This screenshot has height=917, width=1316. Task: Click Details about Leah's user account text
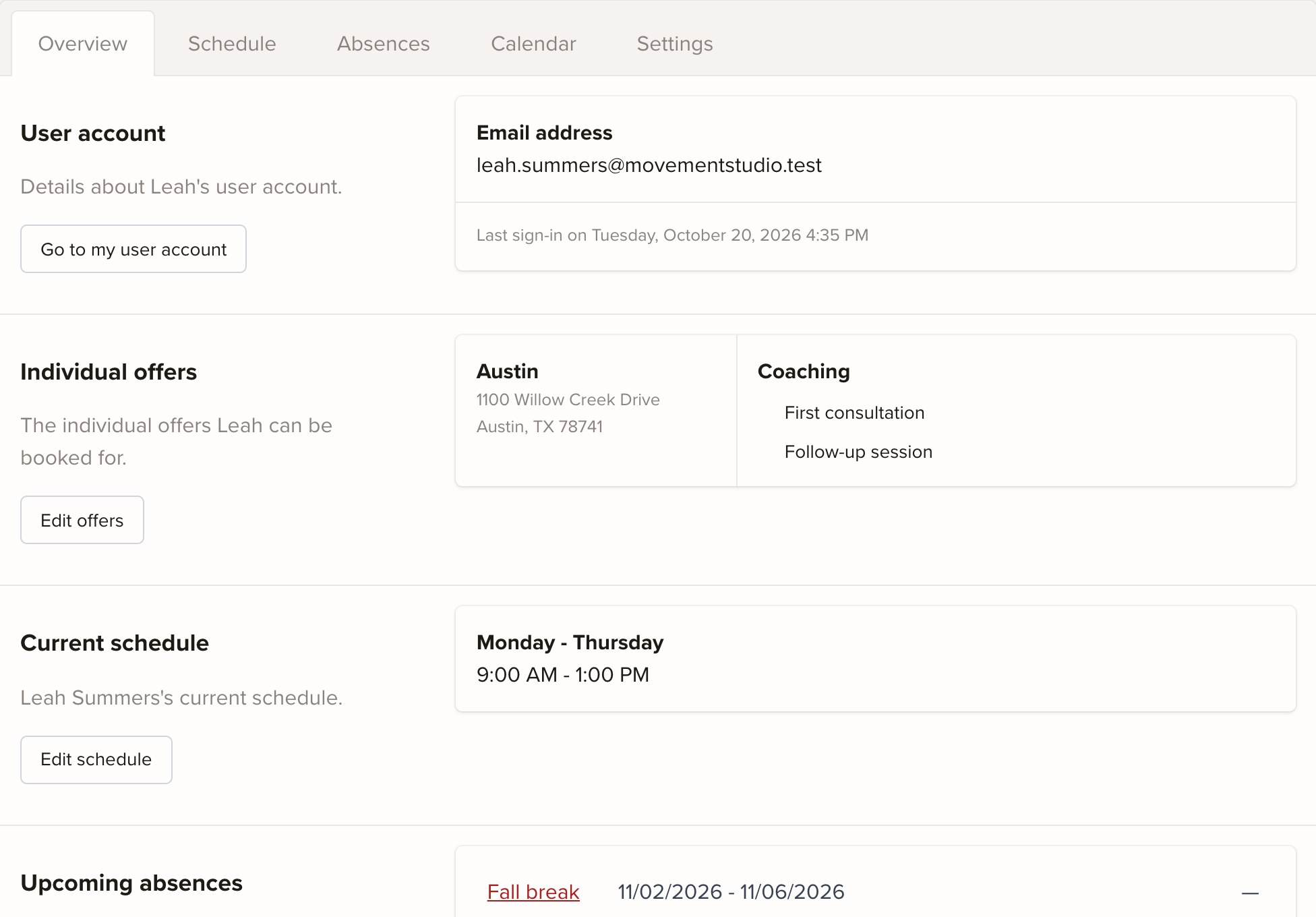click(181, 187)
